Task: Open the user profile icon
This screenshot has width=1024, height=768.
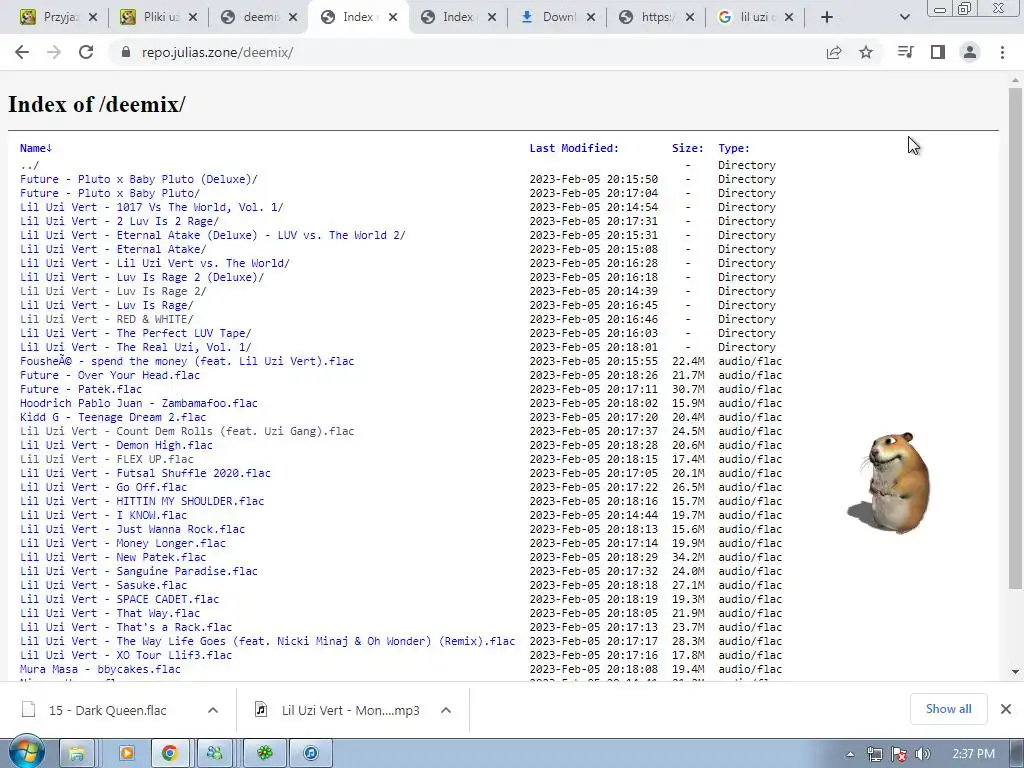Action: pyautogui.click(x=970, y=52)
